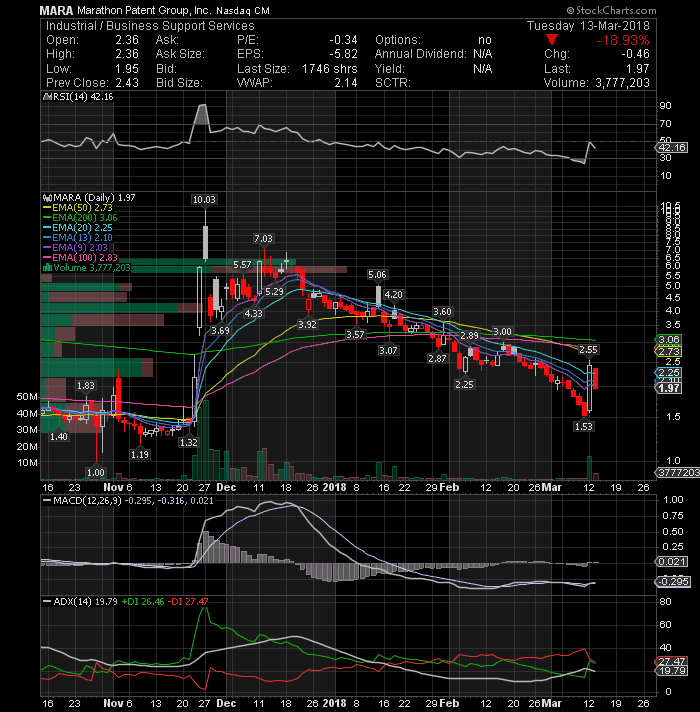
Task: Click the P/E value -0.34
Action: pyautogui.click(x=343, y=40)
